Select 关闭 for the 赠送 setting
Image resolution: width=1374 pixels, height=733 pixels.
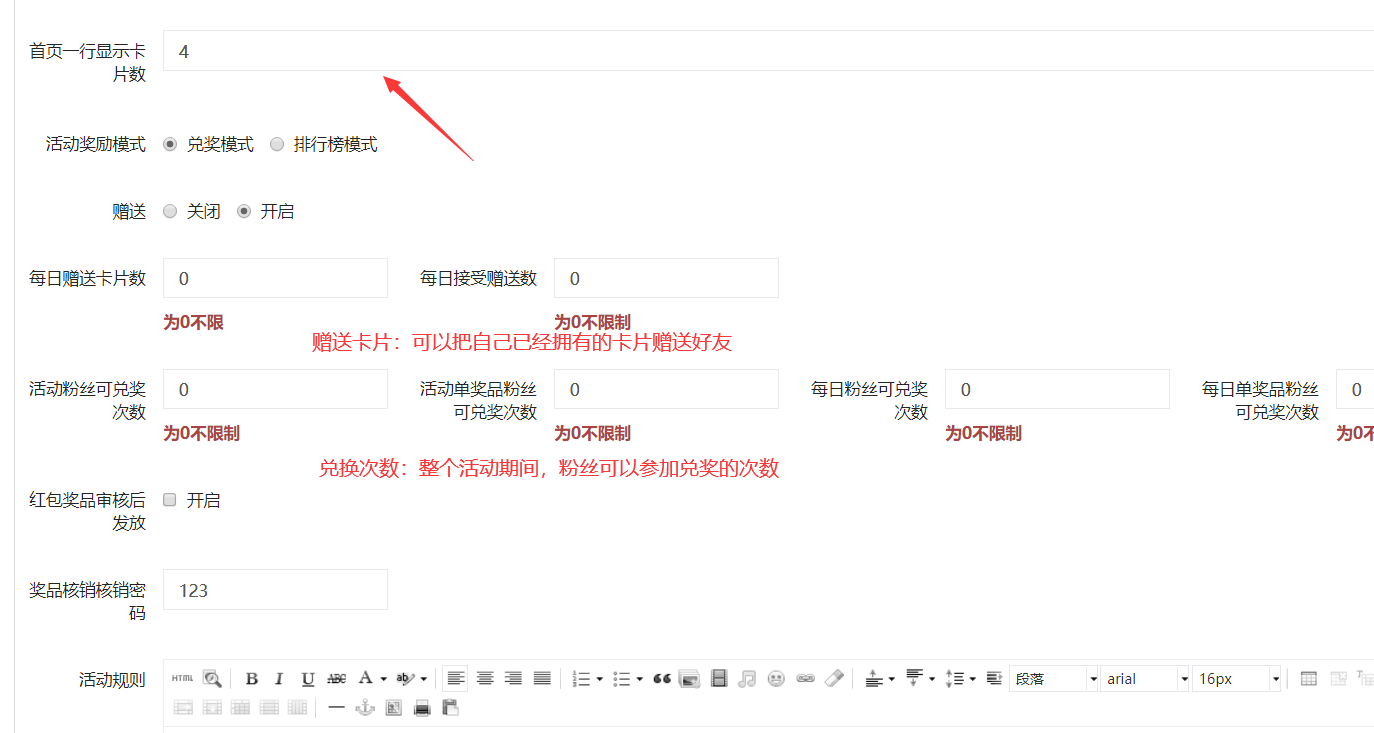point(170,212)
